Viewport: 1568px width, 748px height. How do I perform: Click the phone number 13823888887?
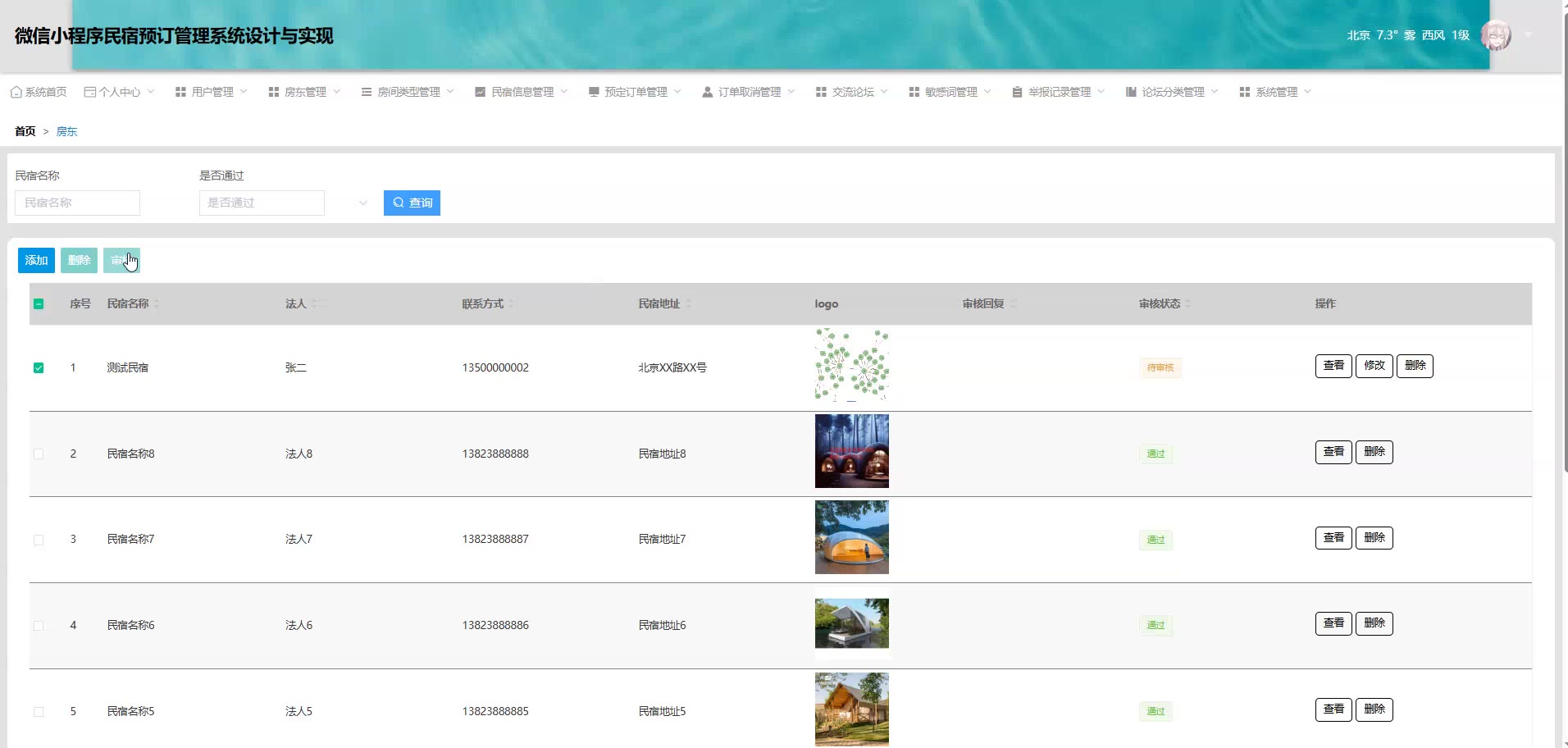click(x=495, y=539)
